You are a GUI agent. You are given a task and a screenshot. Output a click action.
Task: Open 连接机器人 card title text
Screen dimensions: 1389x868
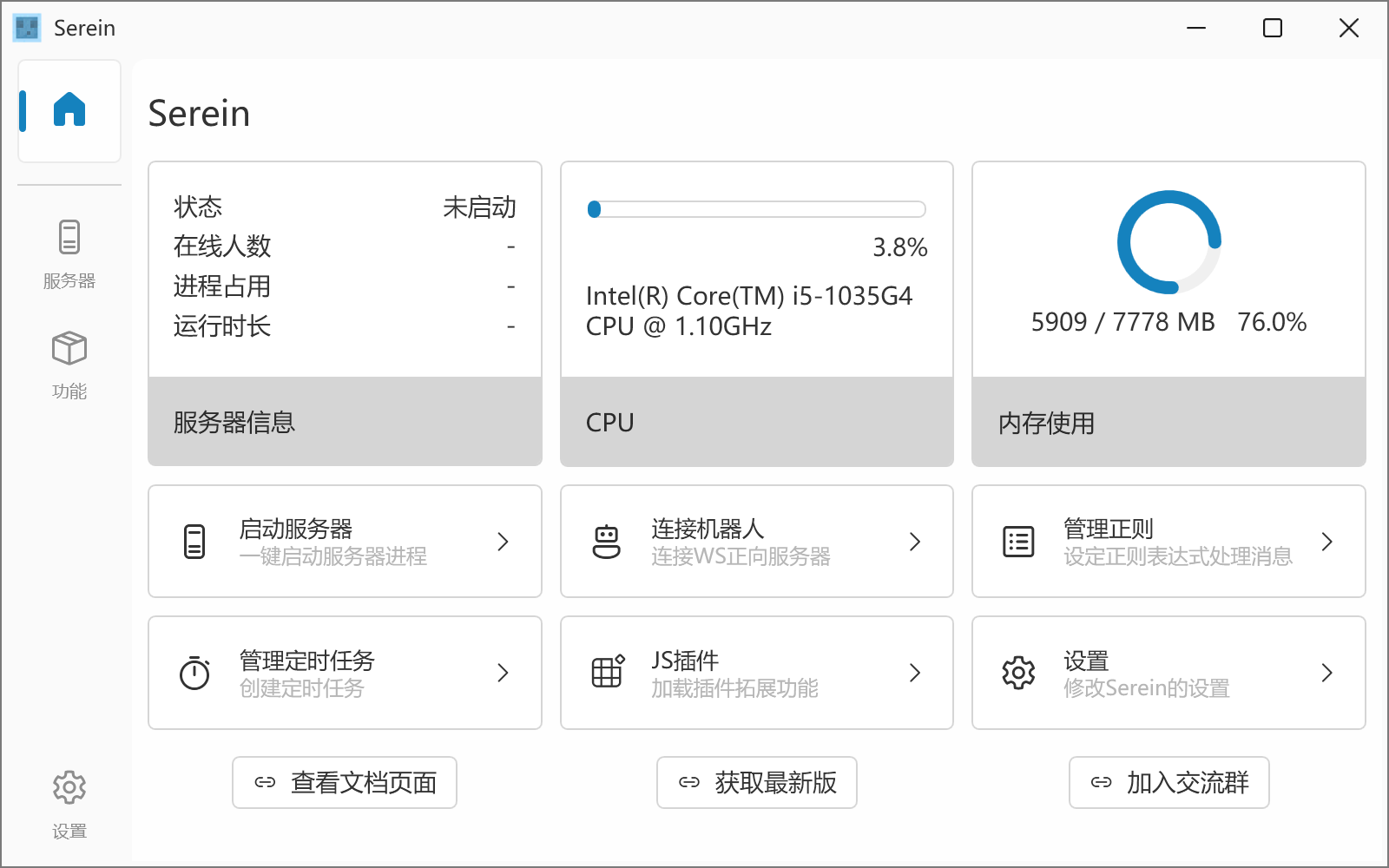point(708,529)
